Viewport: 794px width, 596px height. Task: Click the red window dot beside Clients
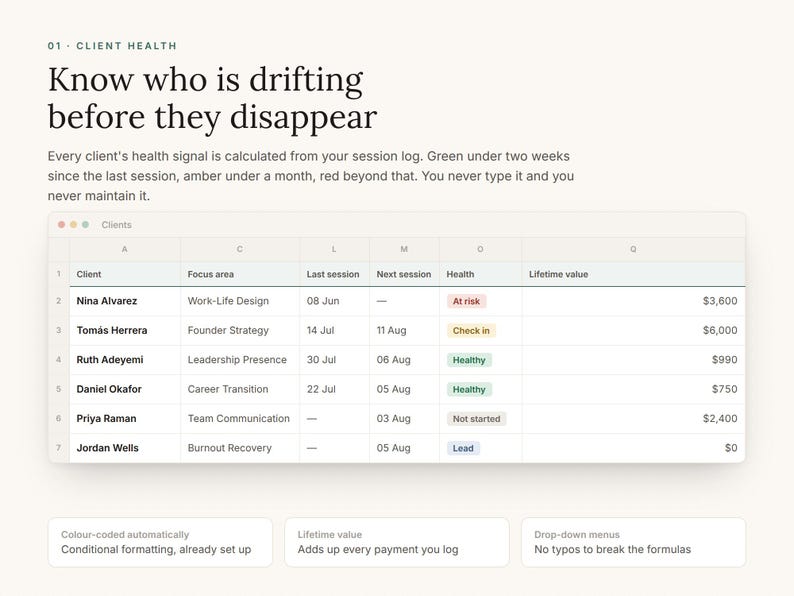[61, 224]
